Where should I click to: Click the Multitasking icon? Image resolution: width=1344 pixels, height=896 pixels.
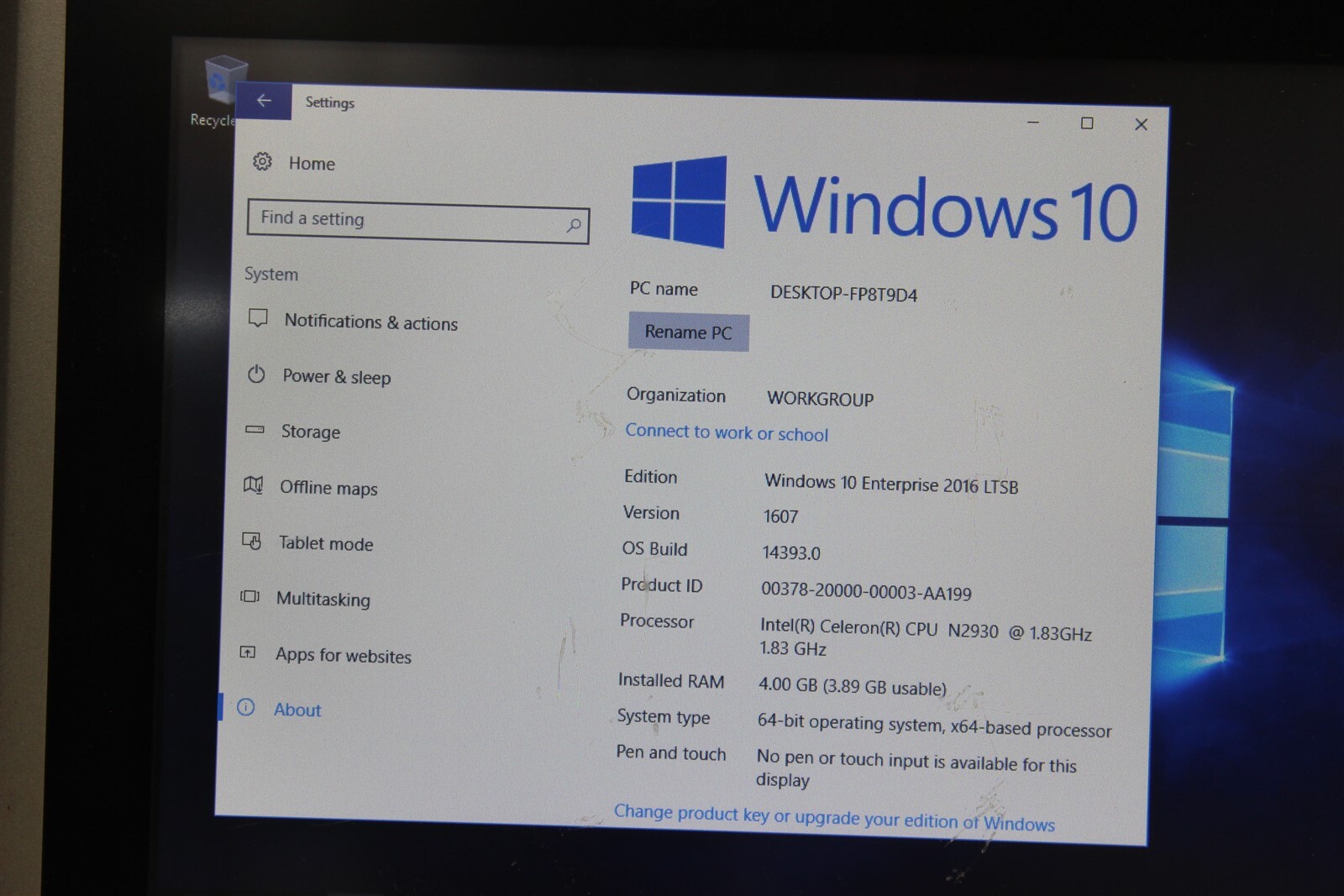click(x=249, y=596)
